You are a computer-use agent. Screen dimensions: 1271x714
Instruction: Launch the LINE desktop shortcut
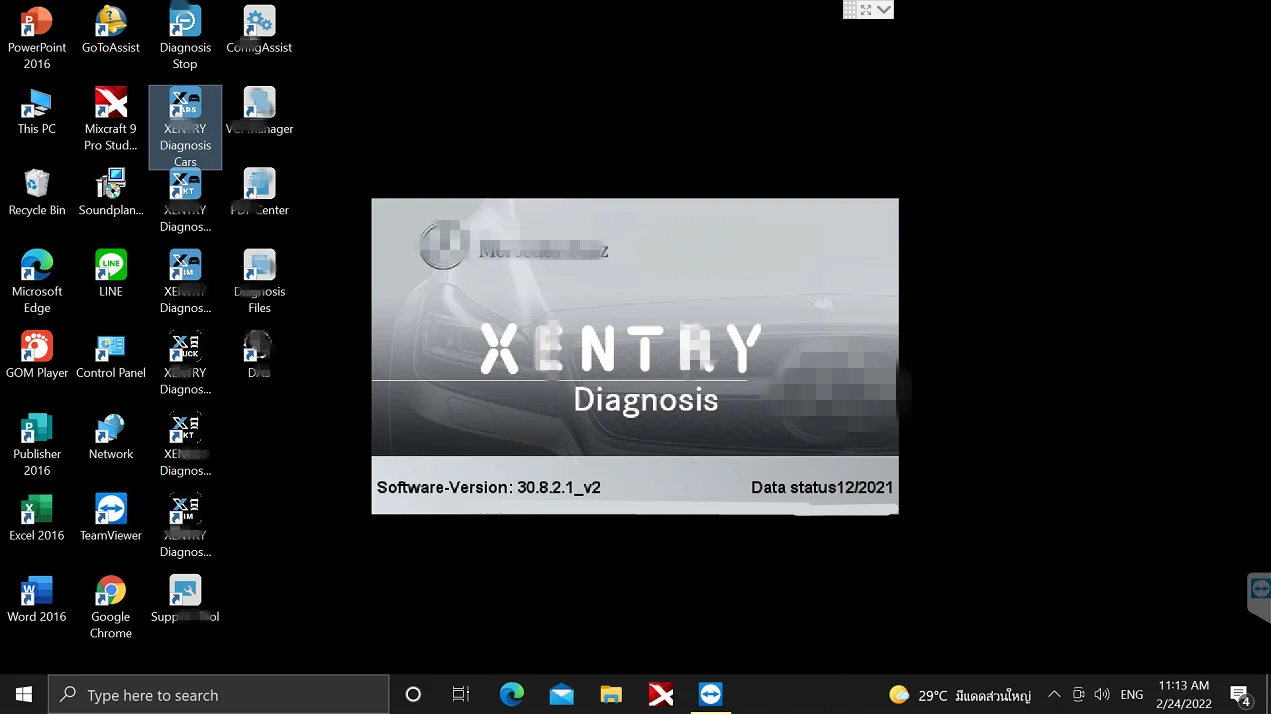pyautogui.click(x=111, y=273)
